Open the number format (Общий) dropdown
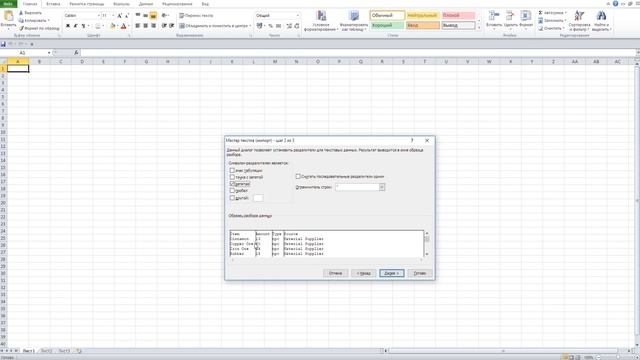The image size is (640, 360). click(x=298, y=16)
